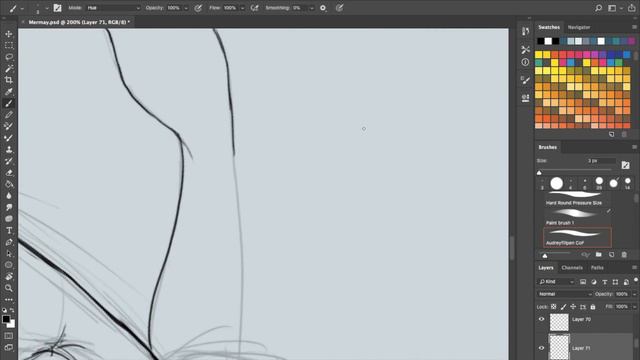Open Edit Toolbar three-dots button
This screenshot has width=640, height=360.
point(9,299)
